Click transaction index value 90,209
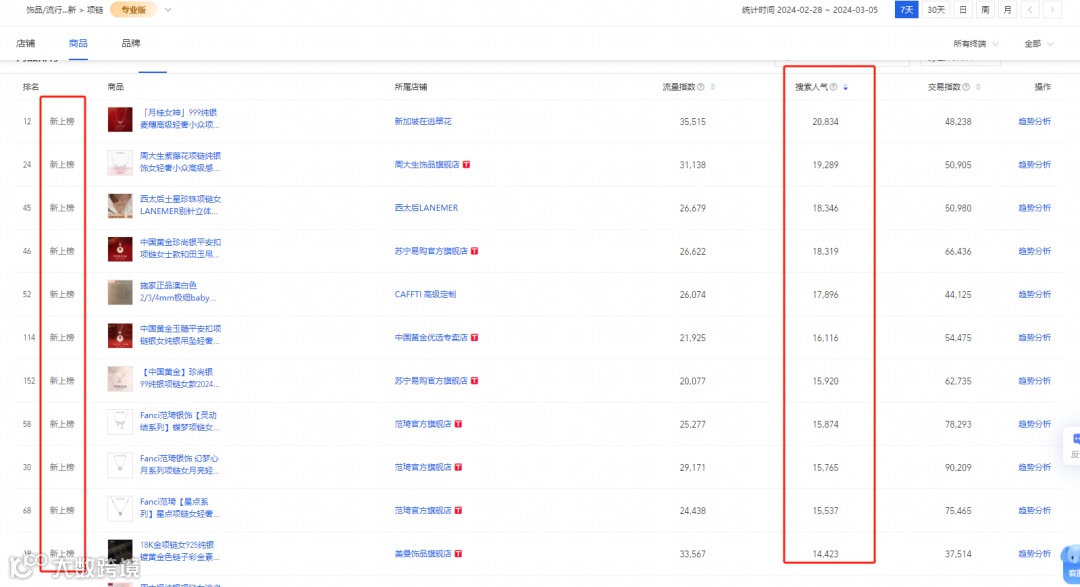 pos(958,467)
